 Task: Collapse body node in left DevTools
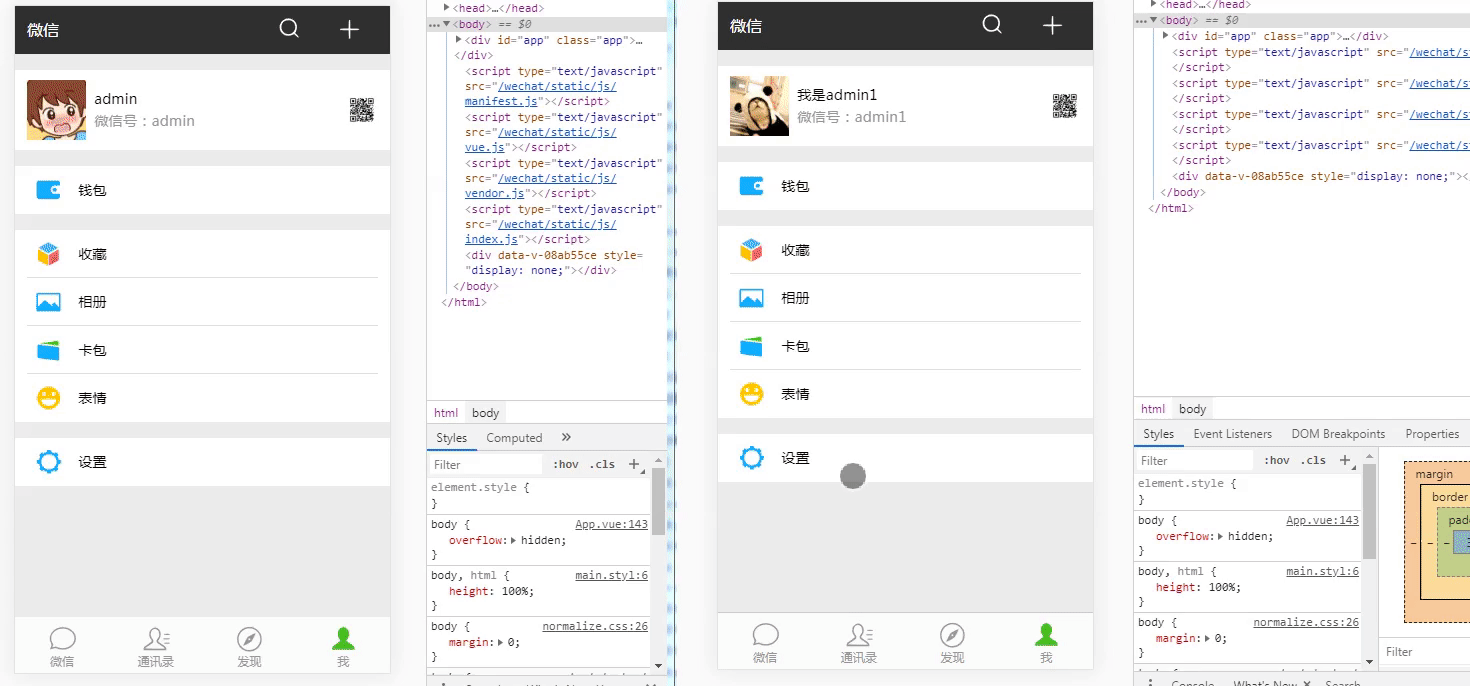(447, 23)
